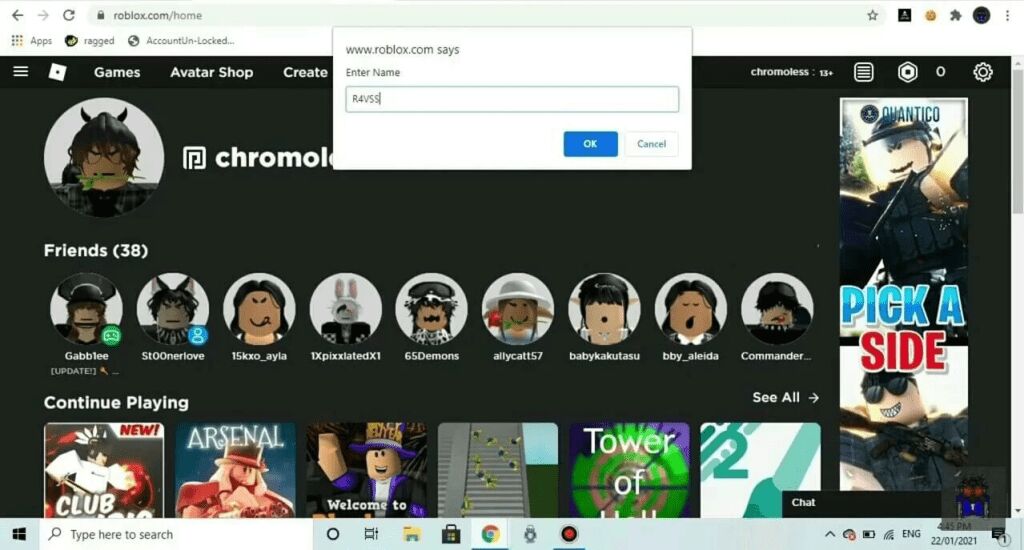Viewport: 1024px width, 550px height.
Task: Open the Club game thumbnail marked NEW
Action: click(104, 470)
